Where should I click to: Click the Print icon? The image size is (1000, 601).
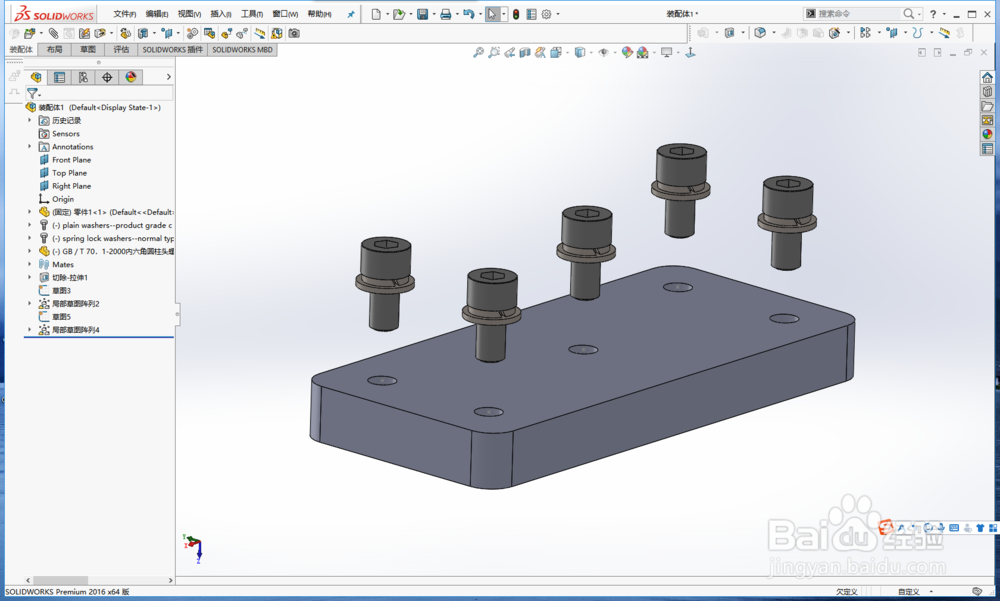click(x=446, y=14)
